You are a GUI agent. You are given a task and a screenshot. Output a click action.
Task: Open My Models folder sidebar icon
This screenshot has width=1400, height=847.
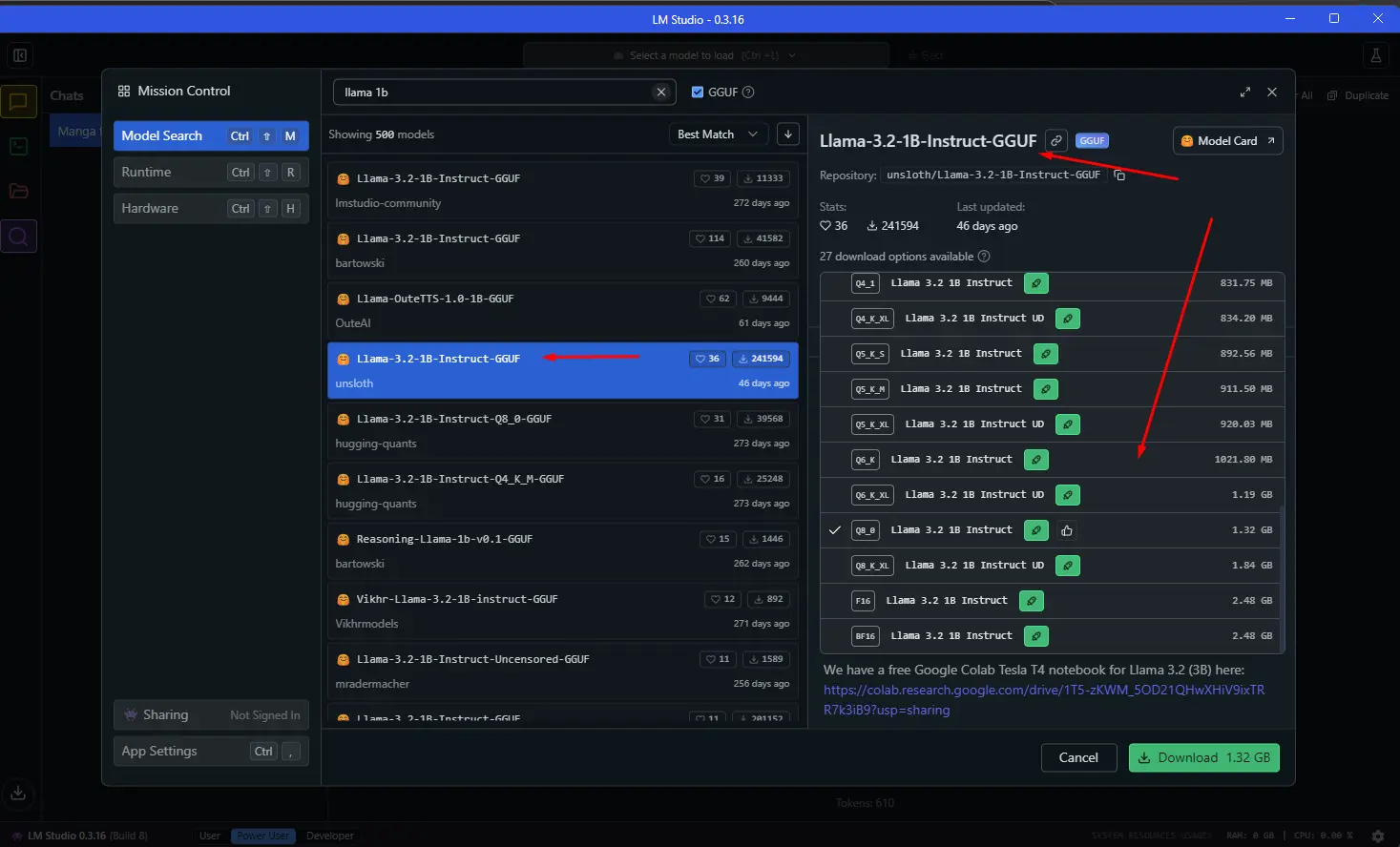[18, 191]
